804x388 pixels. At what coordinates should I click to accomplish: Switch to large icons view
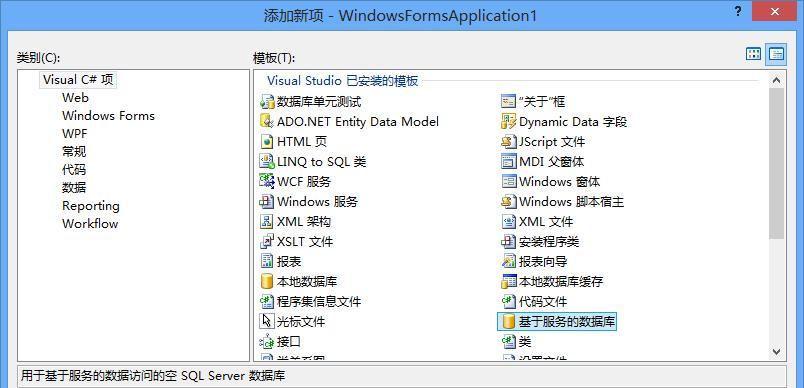(753, 54)
